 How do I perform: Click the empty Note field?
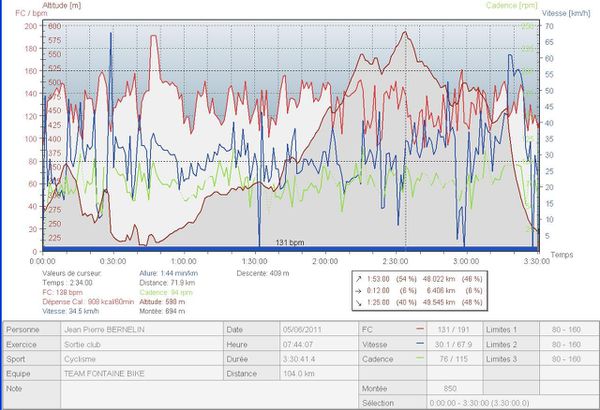210,395
